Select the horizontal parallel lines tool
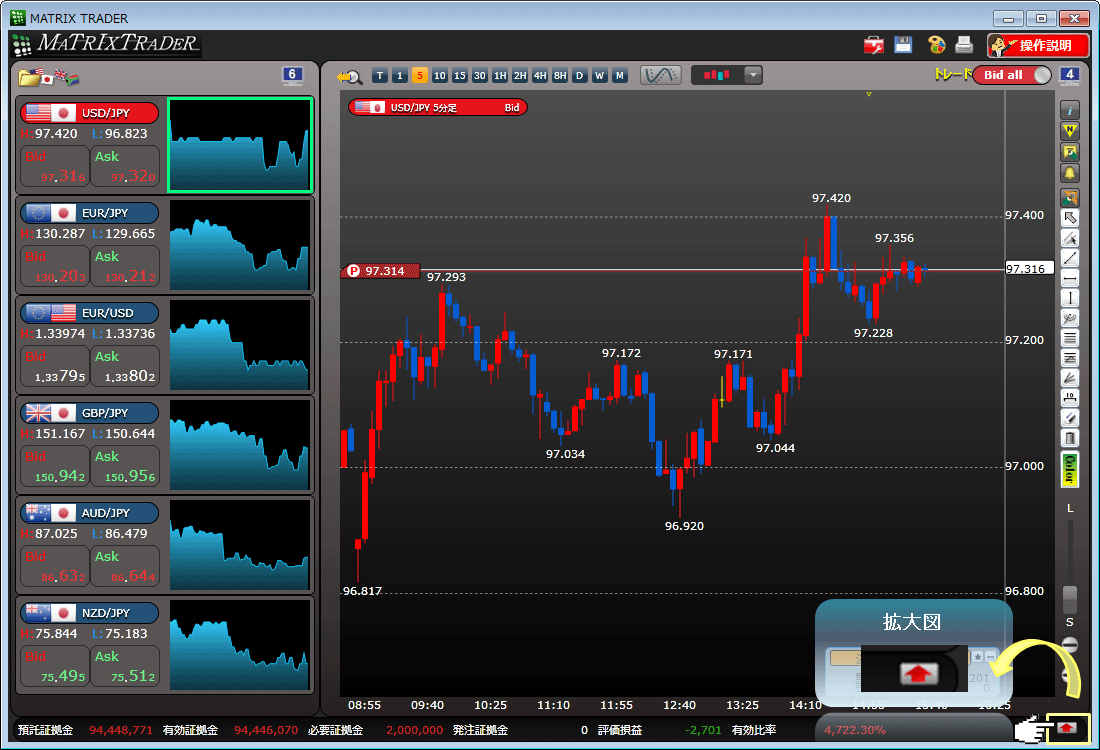1100x750 pixels. click(x=1070, y=338)
